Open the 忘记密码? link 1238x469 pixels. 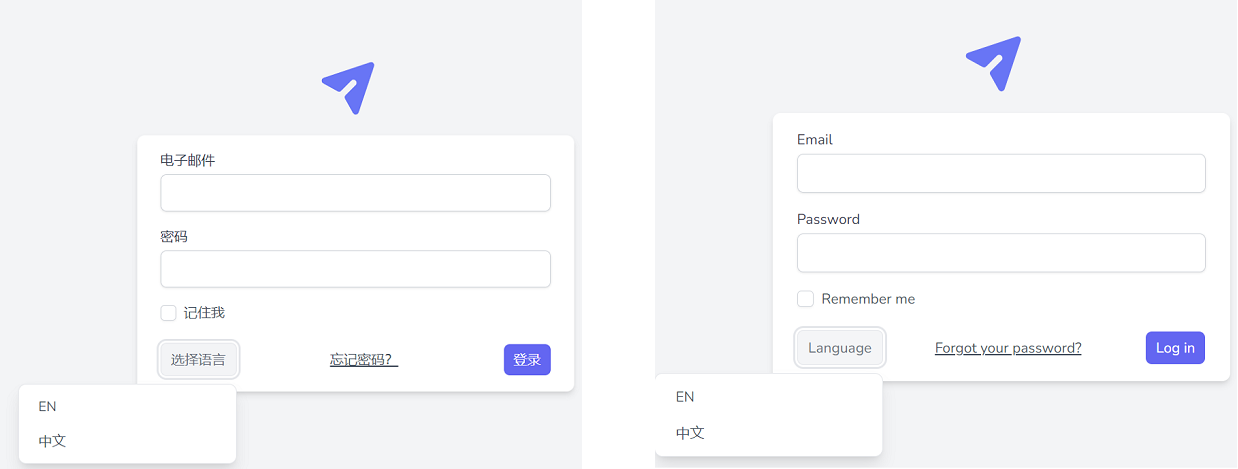pos(364,360)
